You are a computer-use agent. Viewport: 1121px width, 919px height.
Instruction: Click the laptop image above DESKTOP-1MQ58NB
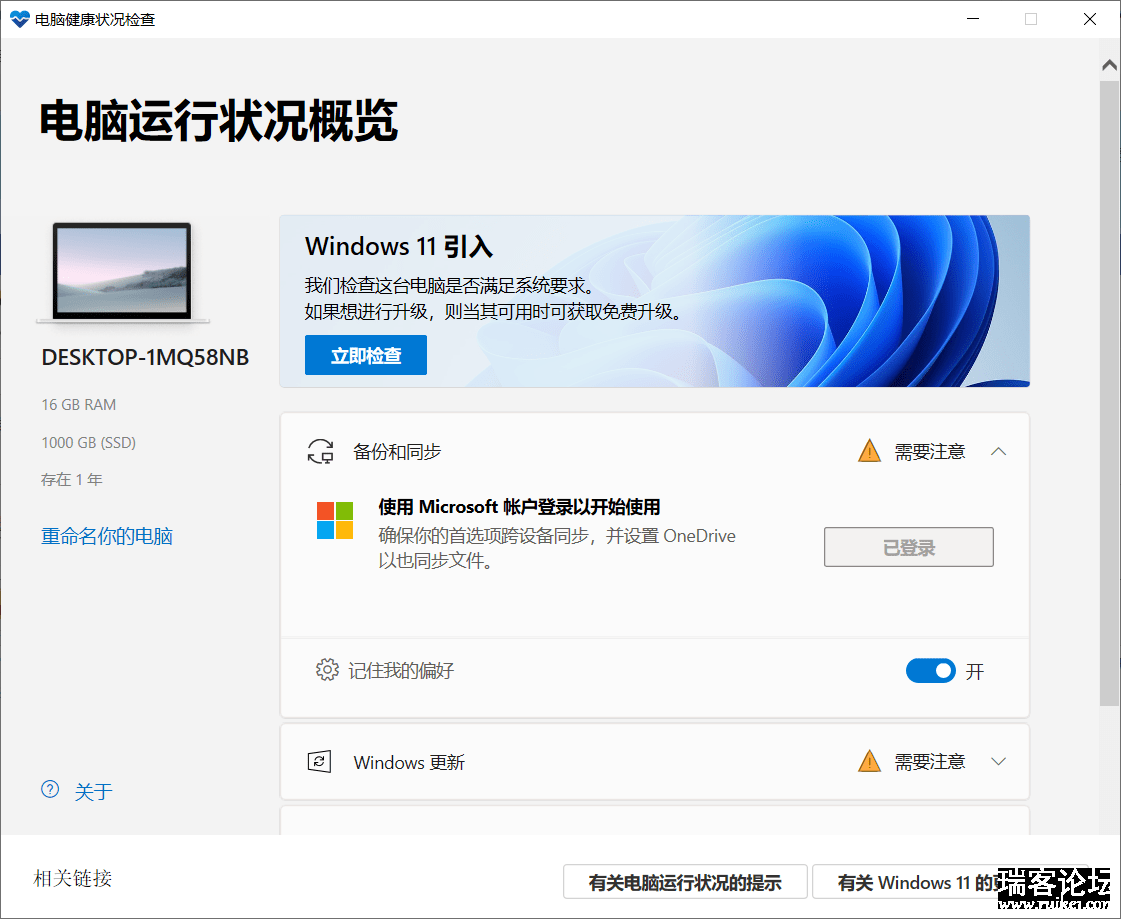[122, 272]
